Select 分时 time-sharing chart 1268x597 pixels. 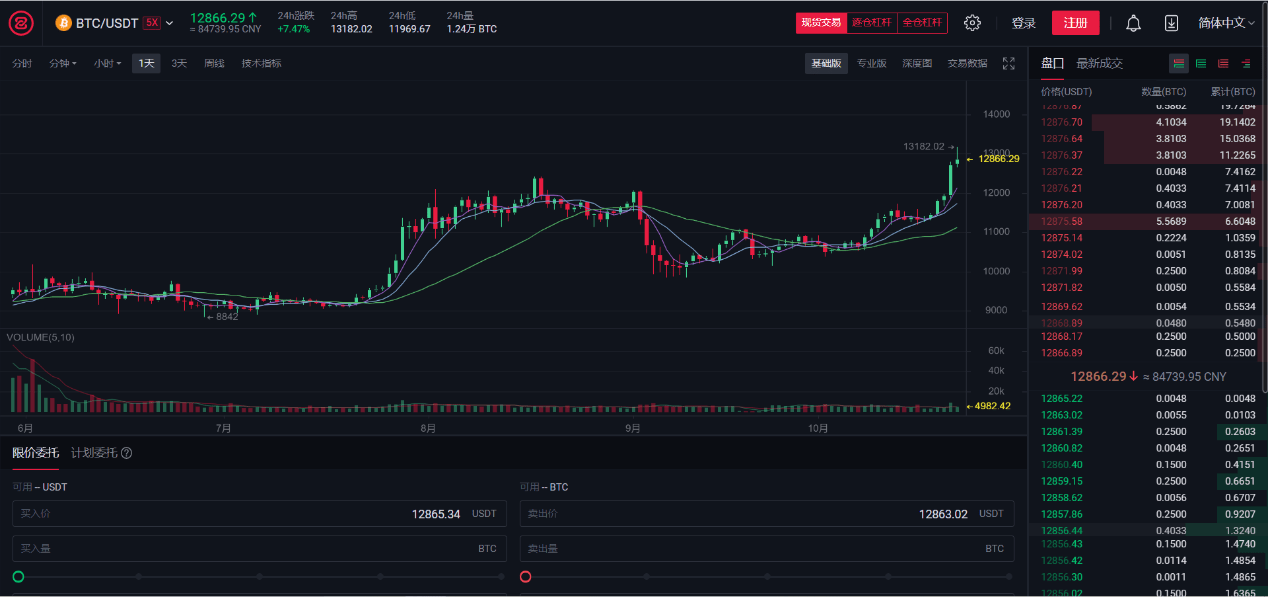[22, 63]
